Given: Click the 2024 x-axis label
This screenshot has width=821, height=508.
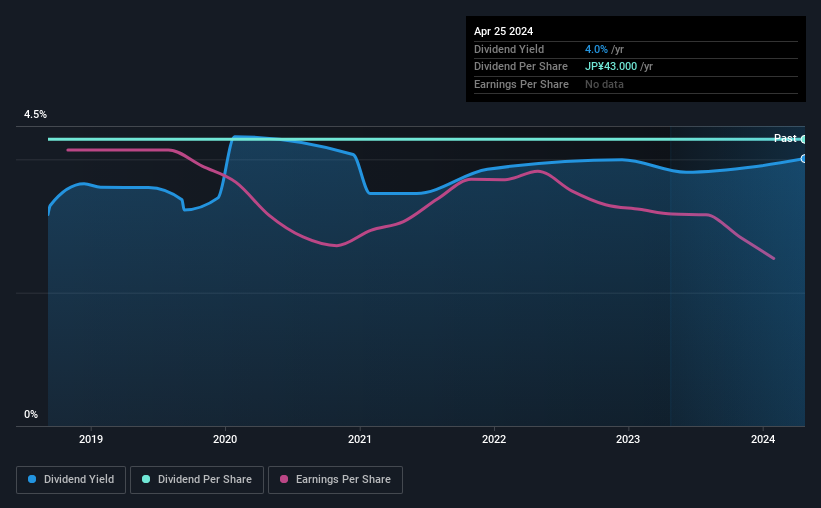Looking at the screenshot, I should 763,439.
